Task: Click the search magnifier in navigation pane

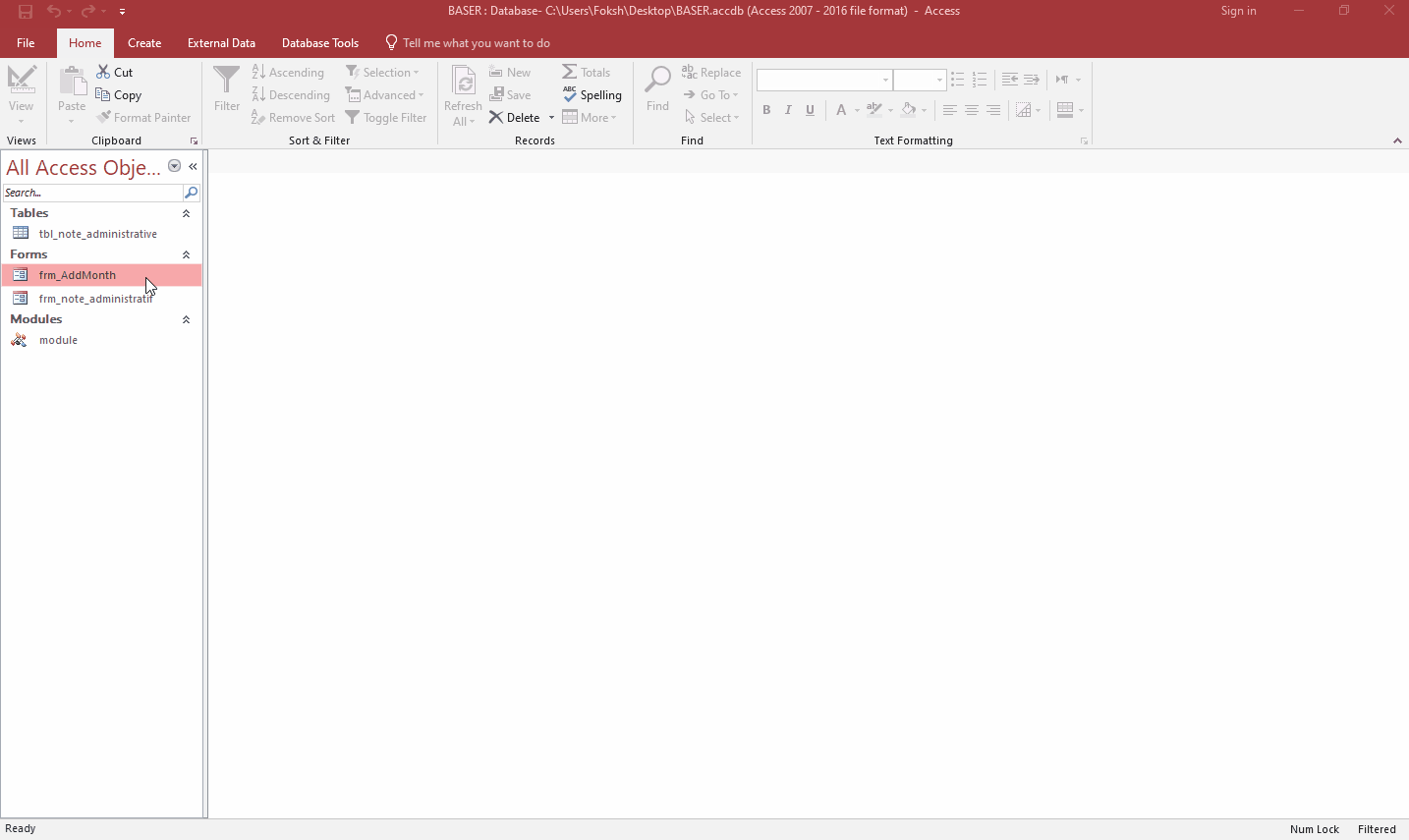Action: (192, 193)
